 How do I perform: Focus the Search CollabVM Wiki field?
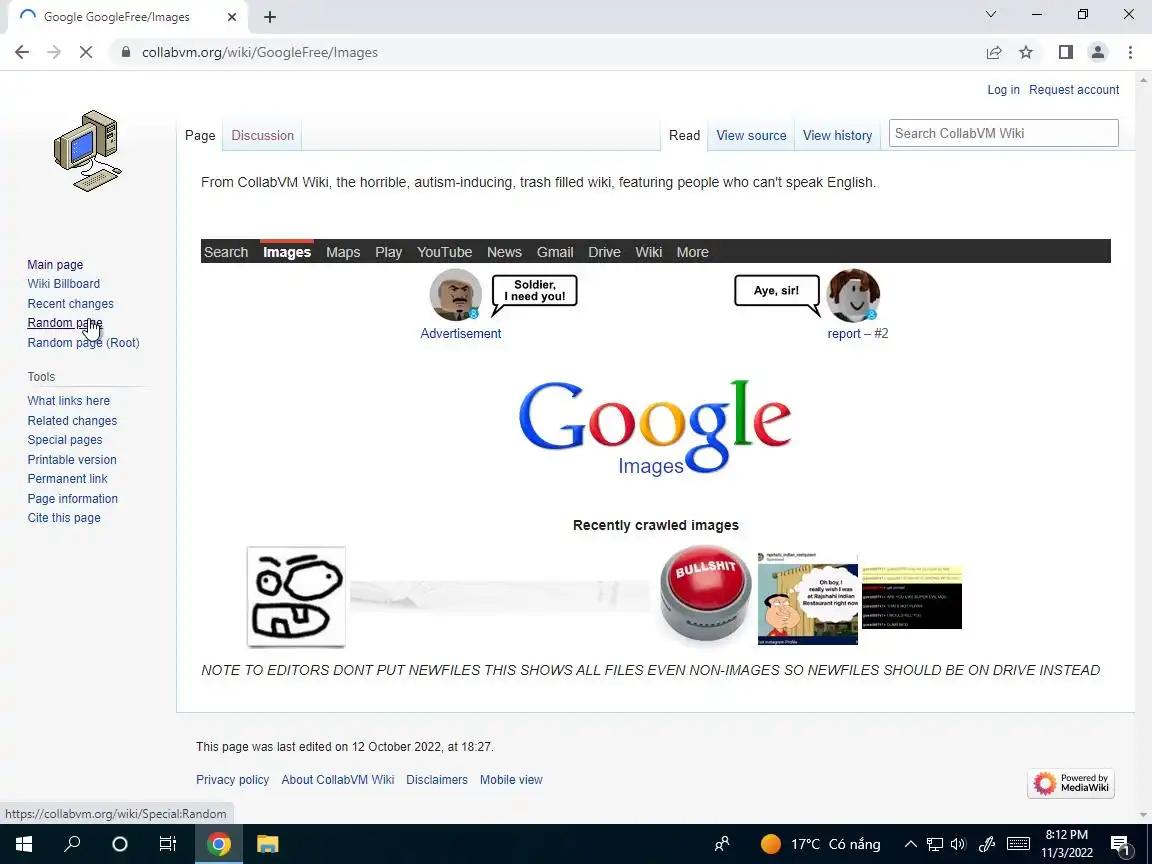pos(1004,133)
